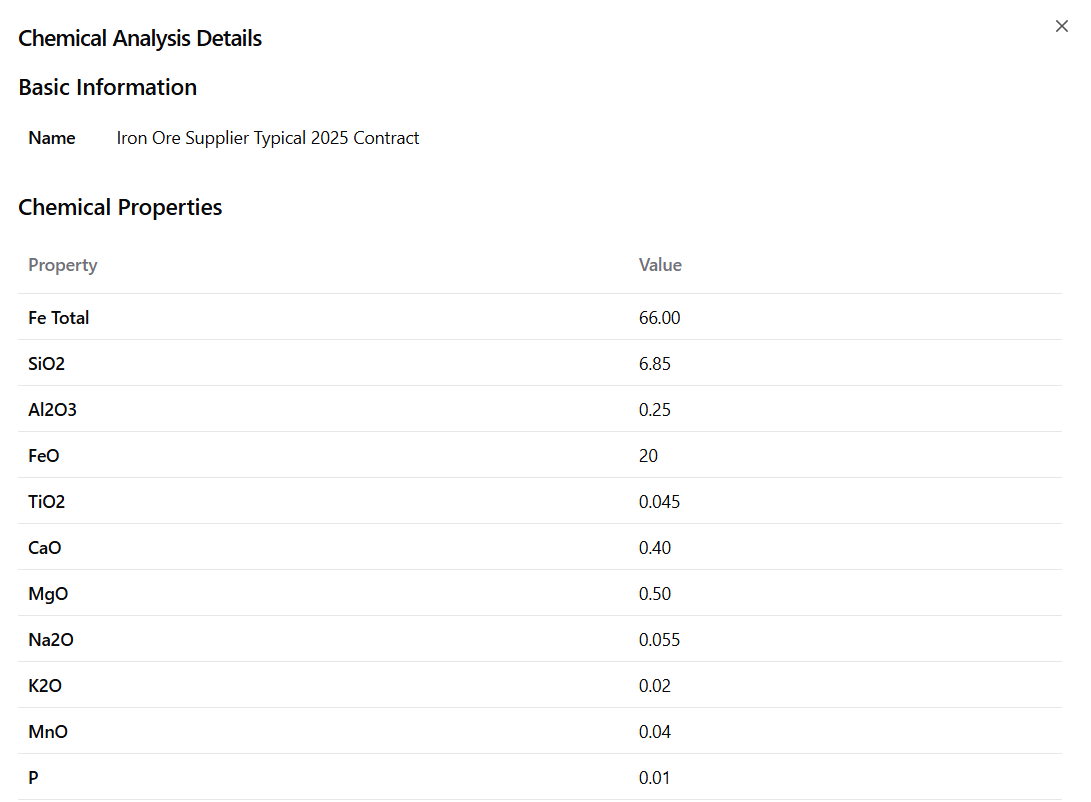The image size is (1091, 802).
Task: Select the Fe Total row label
Action: [59, 318]
